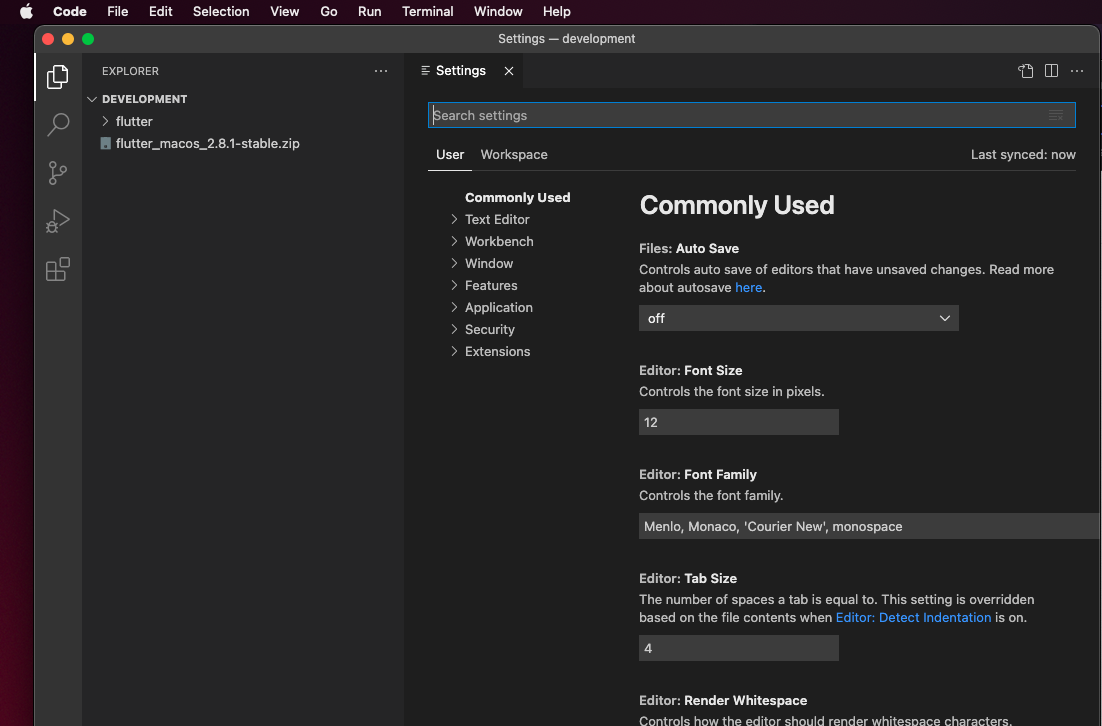Expand the Features settings category
Viewport: 1102px width, 726px height.
(455, 285)
